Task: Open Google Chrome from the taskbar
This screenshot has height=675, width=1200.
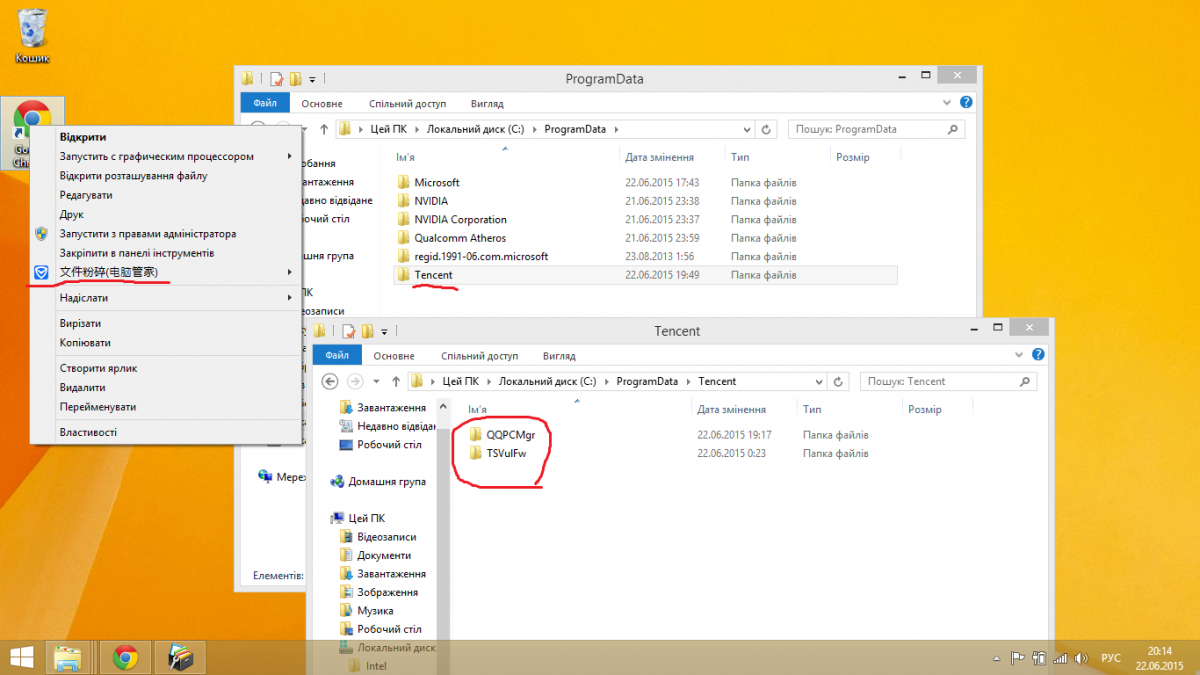Action: [125, 657]
